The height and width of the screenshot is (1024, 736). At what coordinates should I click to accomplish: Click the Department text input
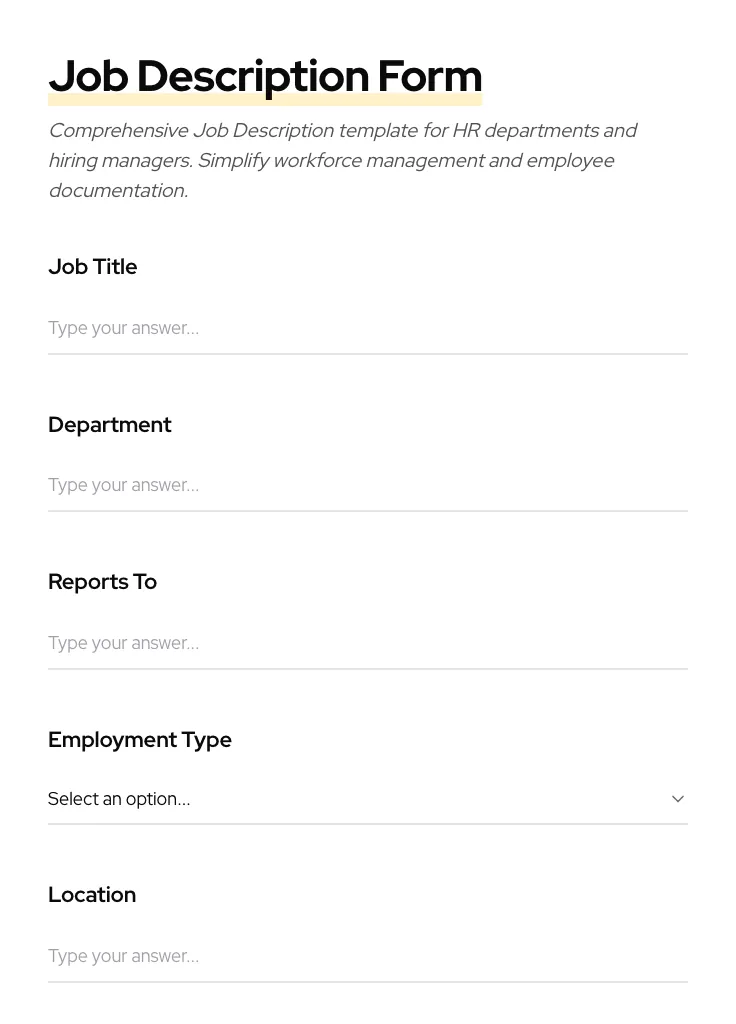tap(368, 485)
